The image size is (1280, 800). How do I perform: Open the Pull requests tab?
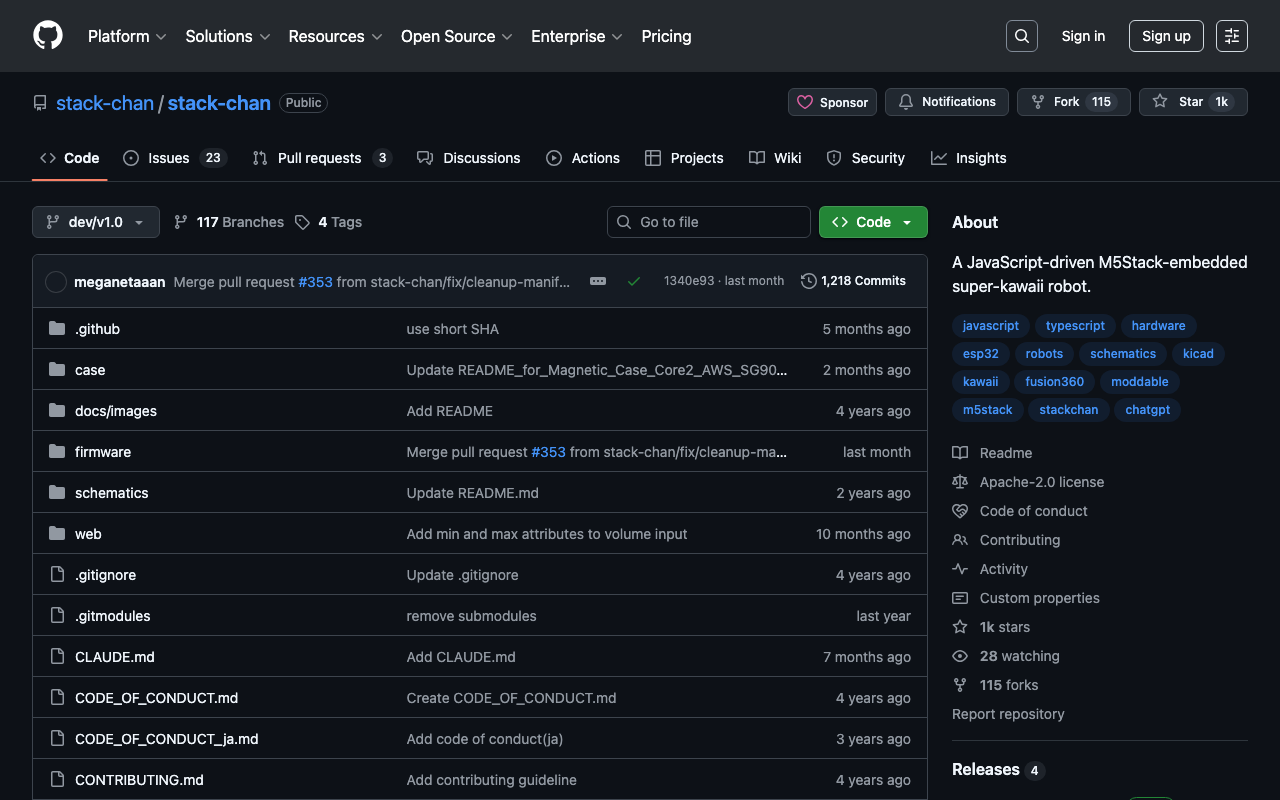(320, 158)
